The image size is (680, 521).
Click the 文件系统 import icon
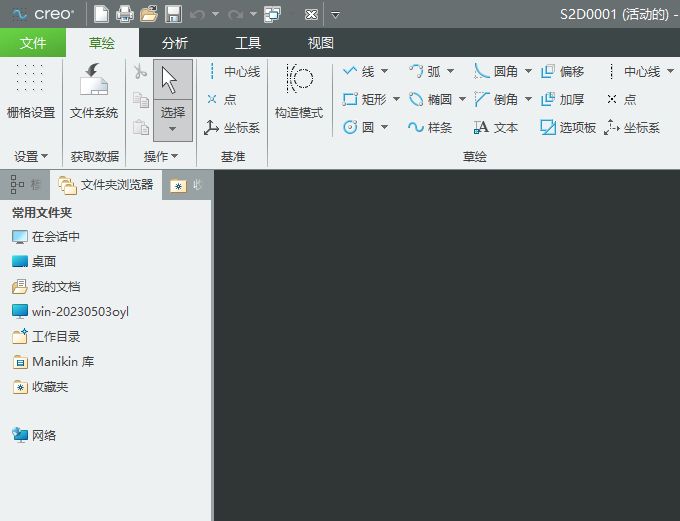coord(94,91)
